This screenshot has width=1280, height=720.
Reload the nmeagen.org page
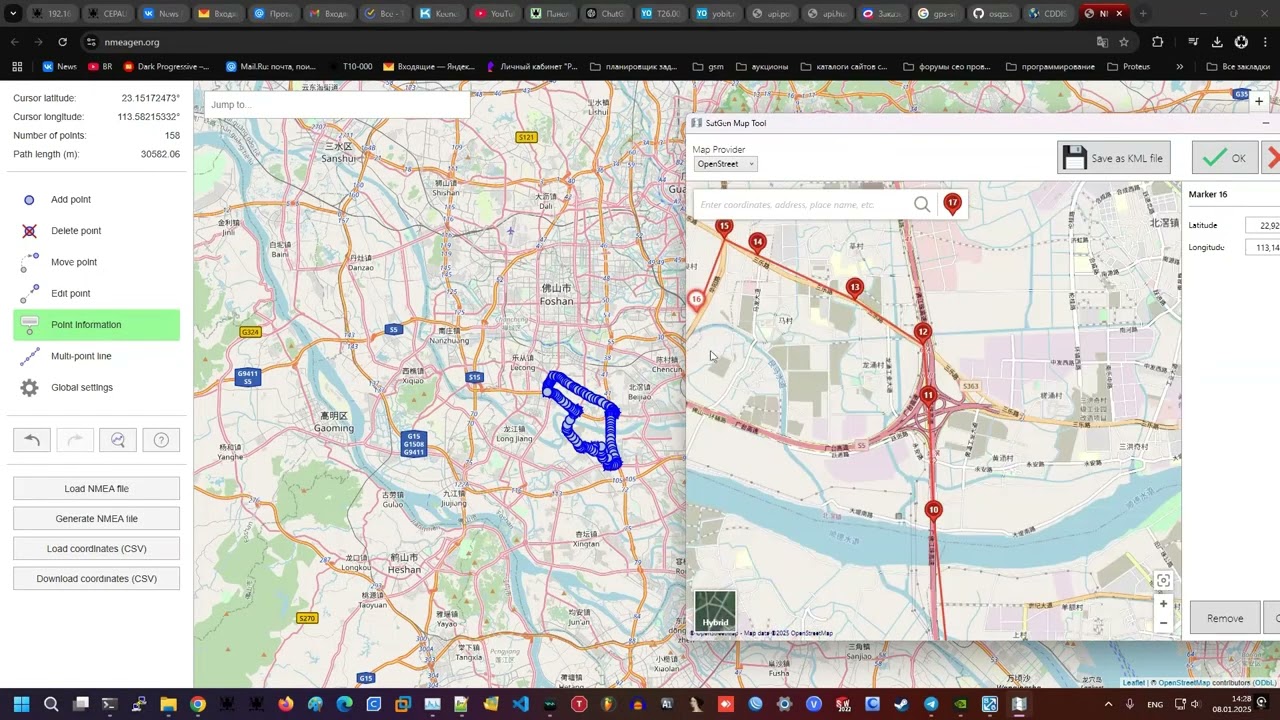(62, 42)
